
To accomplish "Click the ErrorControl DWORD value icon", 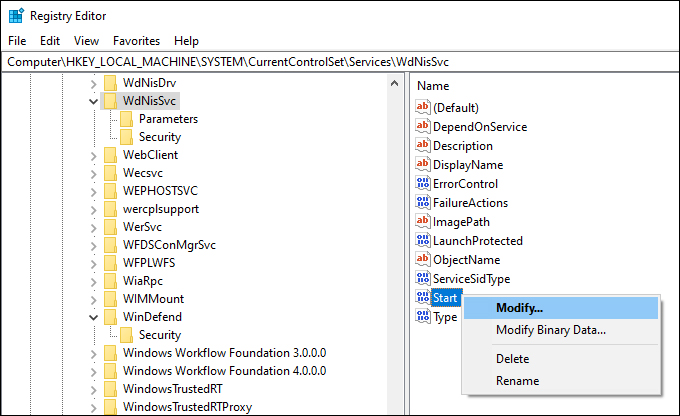I will pyautogui.click(x=423, y=183).
